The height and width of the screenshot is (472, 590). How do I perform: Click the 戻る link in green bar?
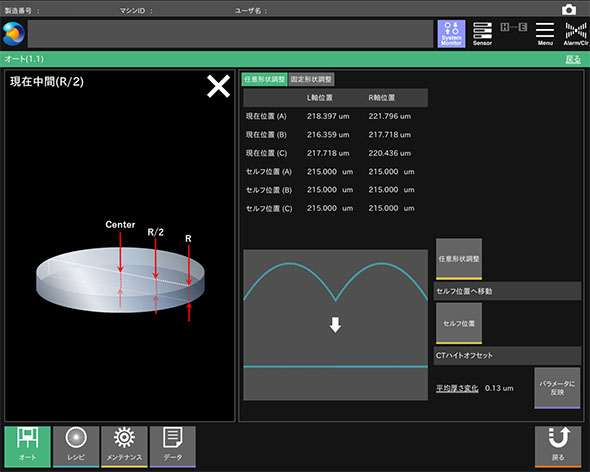click(x=573, y=59)
